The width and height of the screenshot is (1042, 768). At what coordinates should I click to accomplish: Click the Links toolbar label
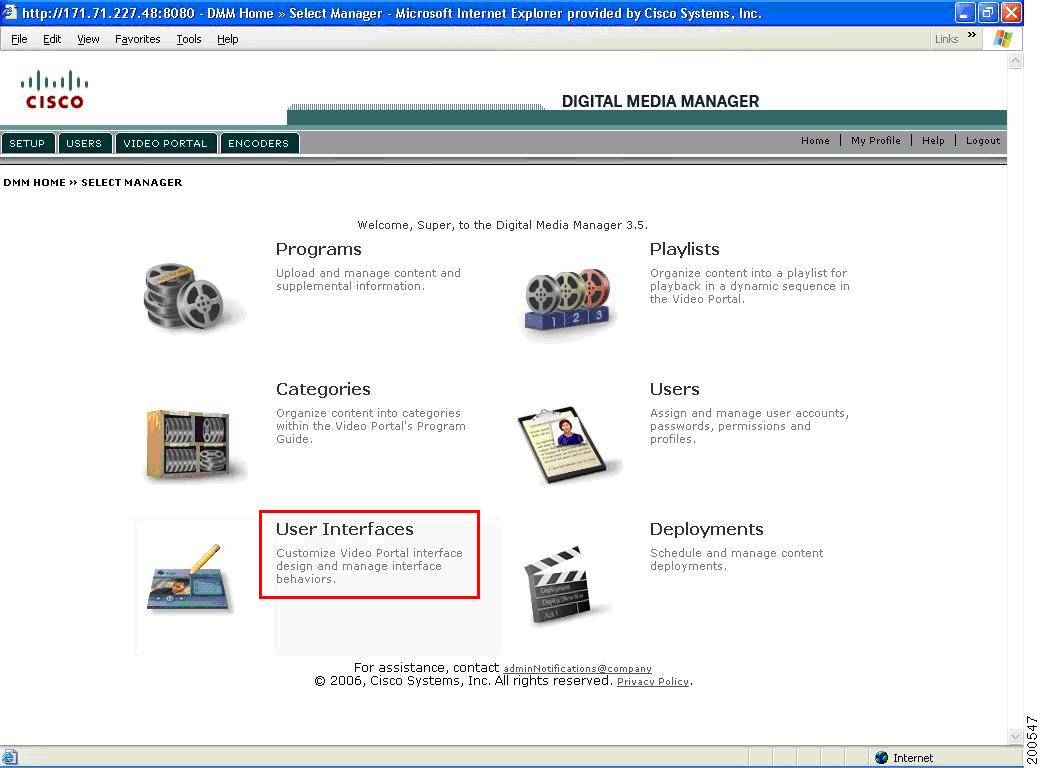click(946, 39)
